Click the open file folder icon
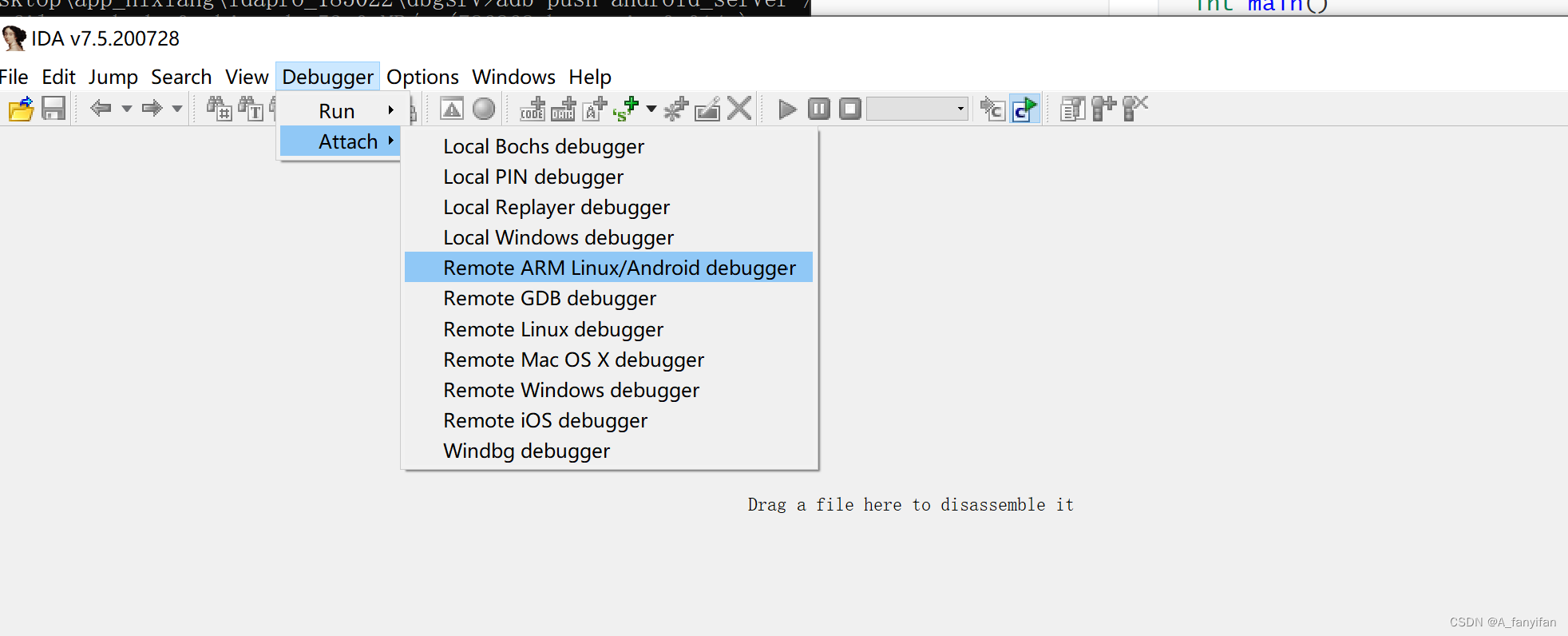This screenshot has height=636, width=1568. (22, 109)
